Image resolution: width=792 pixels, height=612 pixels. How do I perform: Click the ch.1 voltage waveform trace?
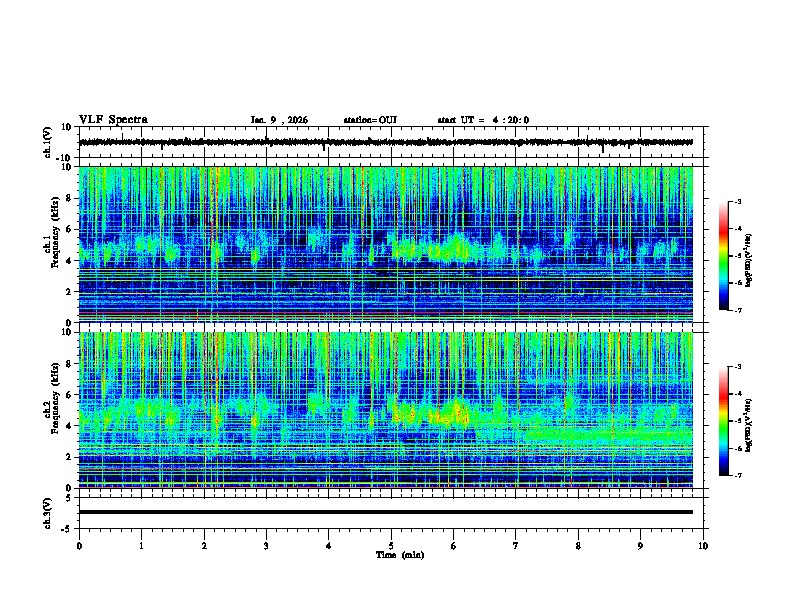click(x=385, y=142)
